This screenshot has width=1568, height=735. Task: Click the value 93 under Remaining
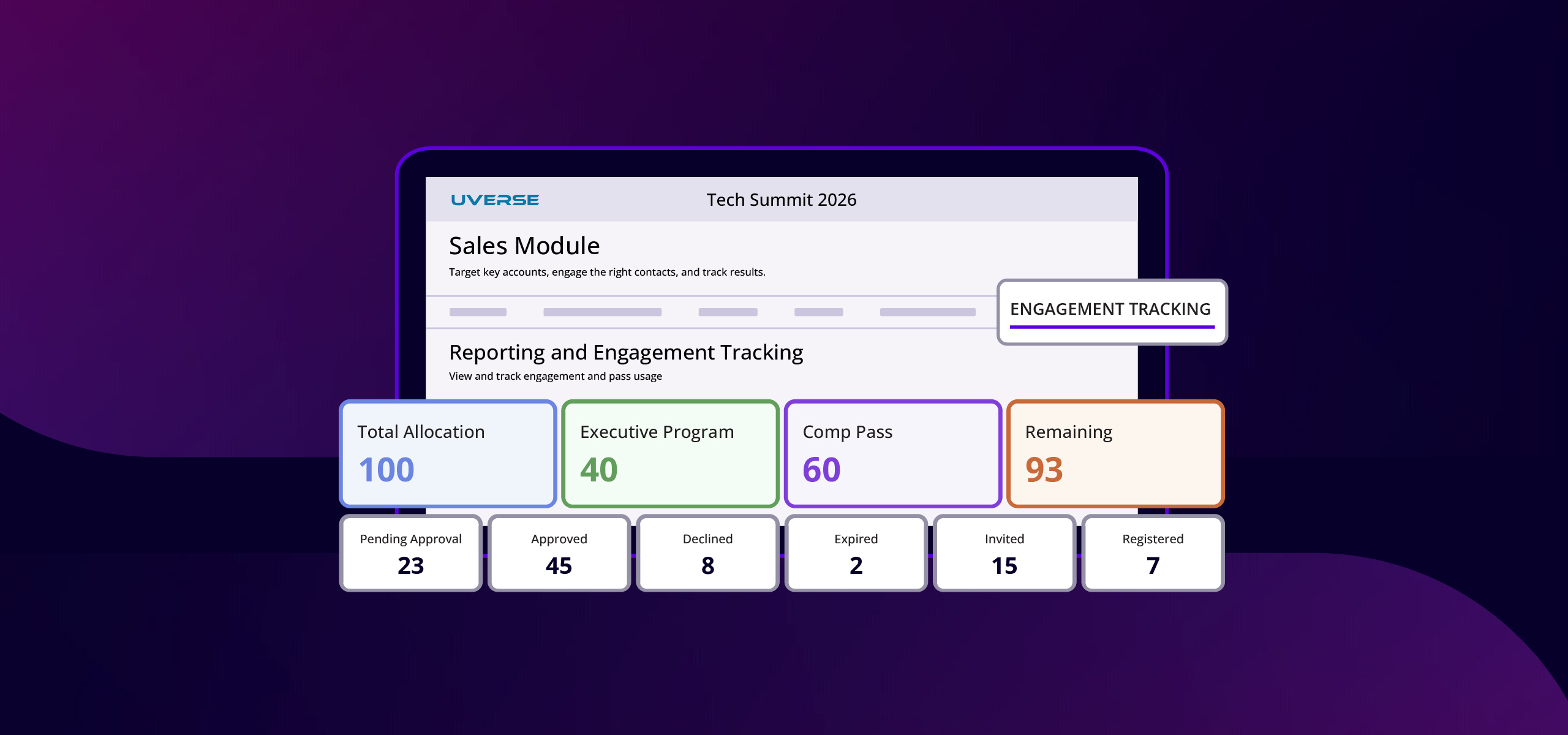point(1044,470)
